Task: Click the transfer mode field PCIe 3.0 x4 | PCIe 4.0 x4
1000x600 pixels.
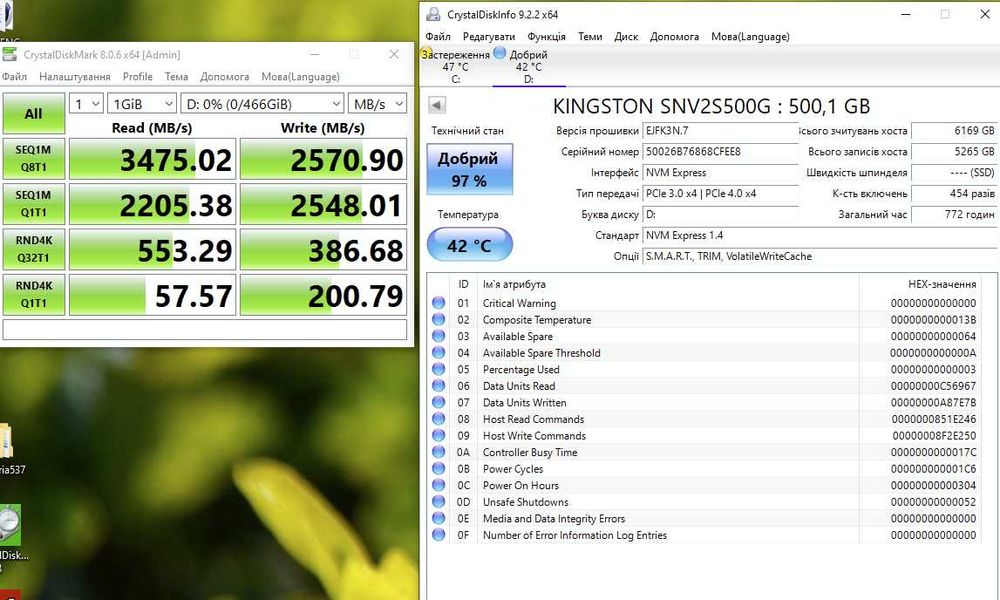Action: 720,194
